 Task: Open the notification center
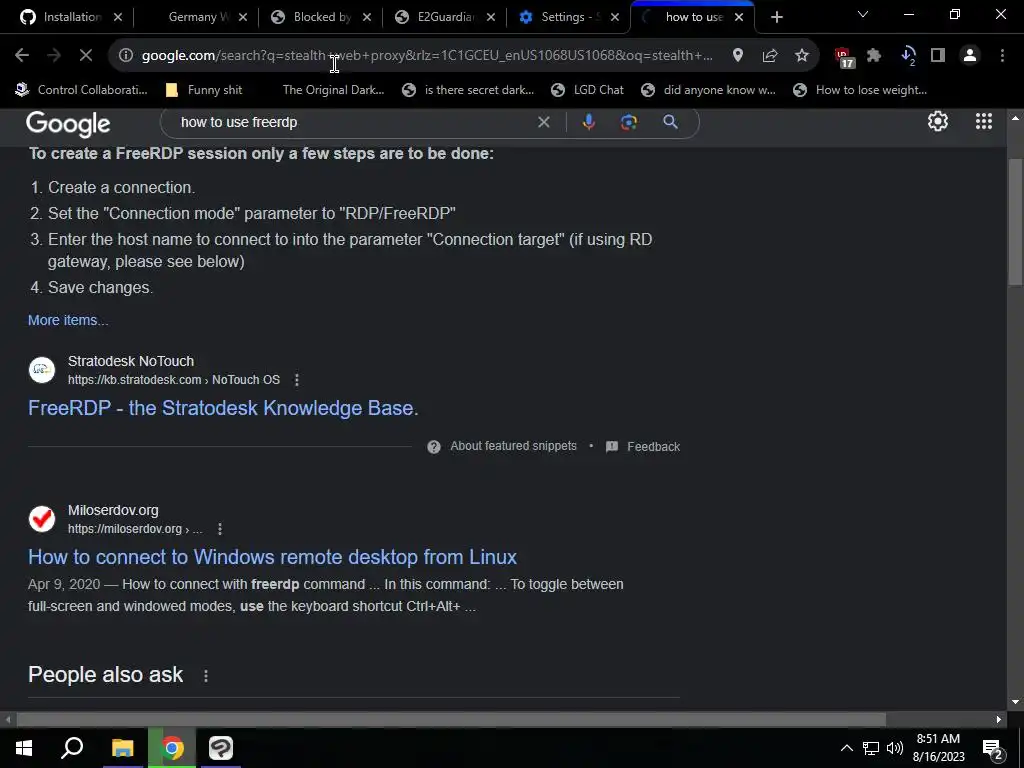[x=993, y=748]
